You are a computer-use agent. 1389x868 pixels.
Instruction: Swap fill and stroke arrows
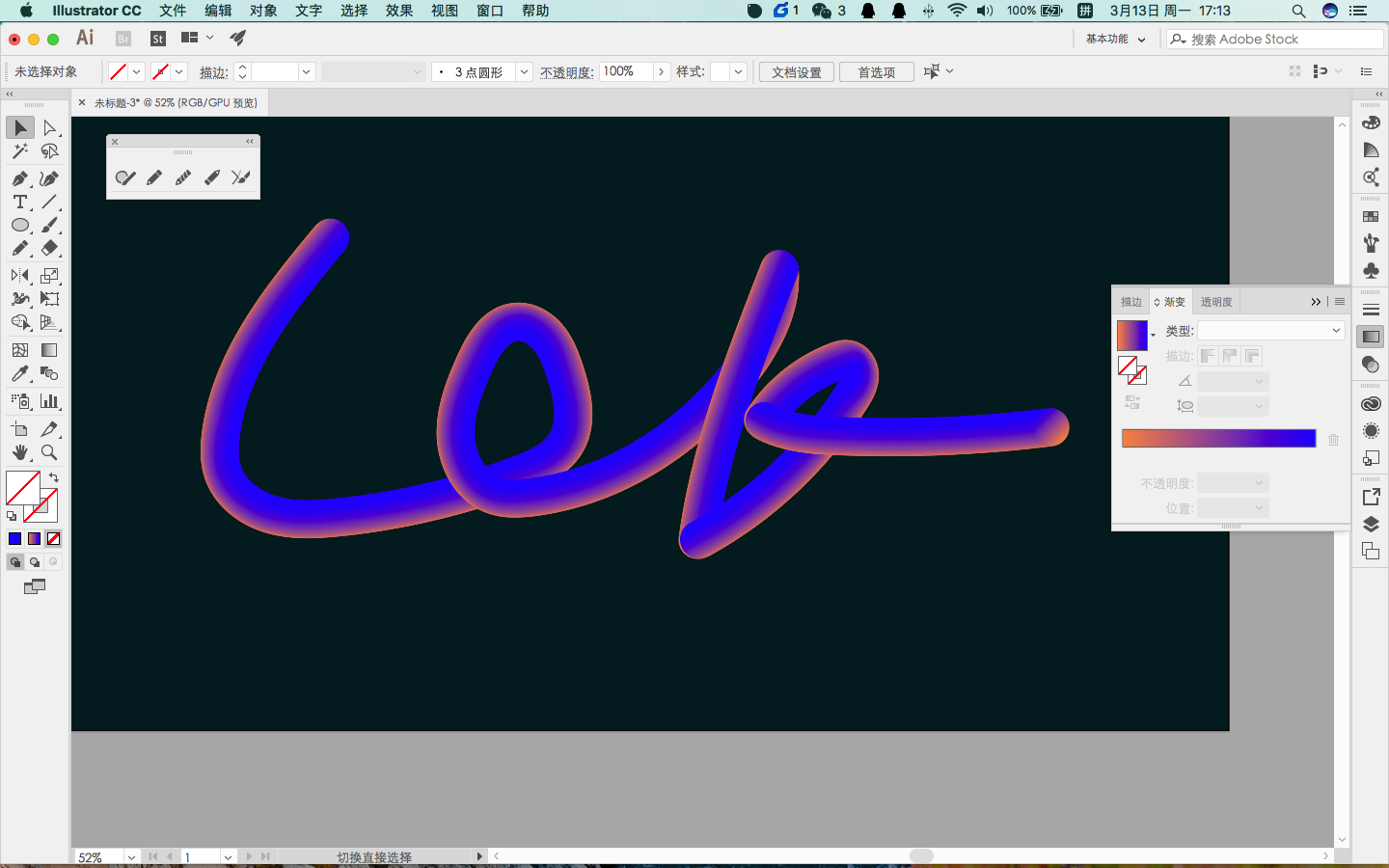click(x=54, y=476)
